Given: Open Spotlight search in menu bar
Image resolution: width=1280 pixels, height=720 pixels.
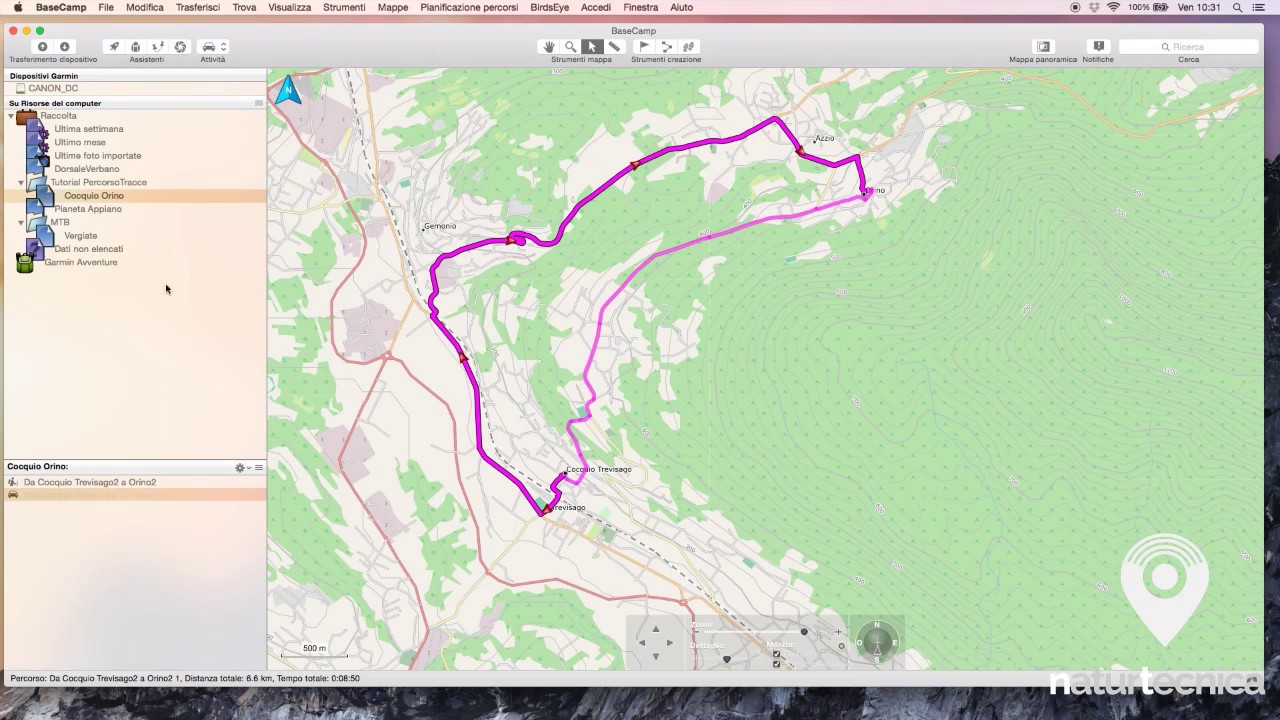Looking at the screenshot, I should (1237, 7).
